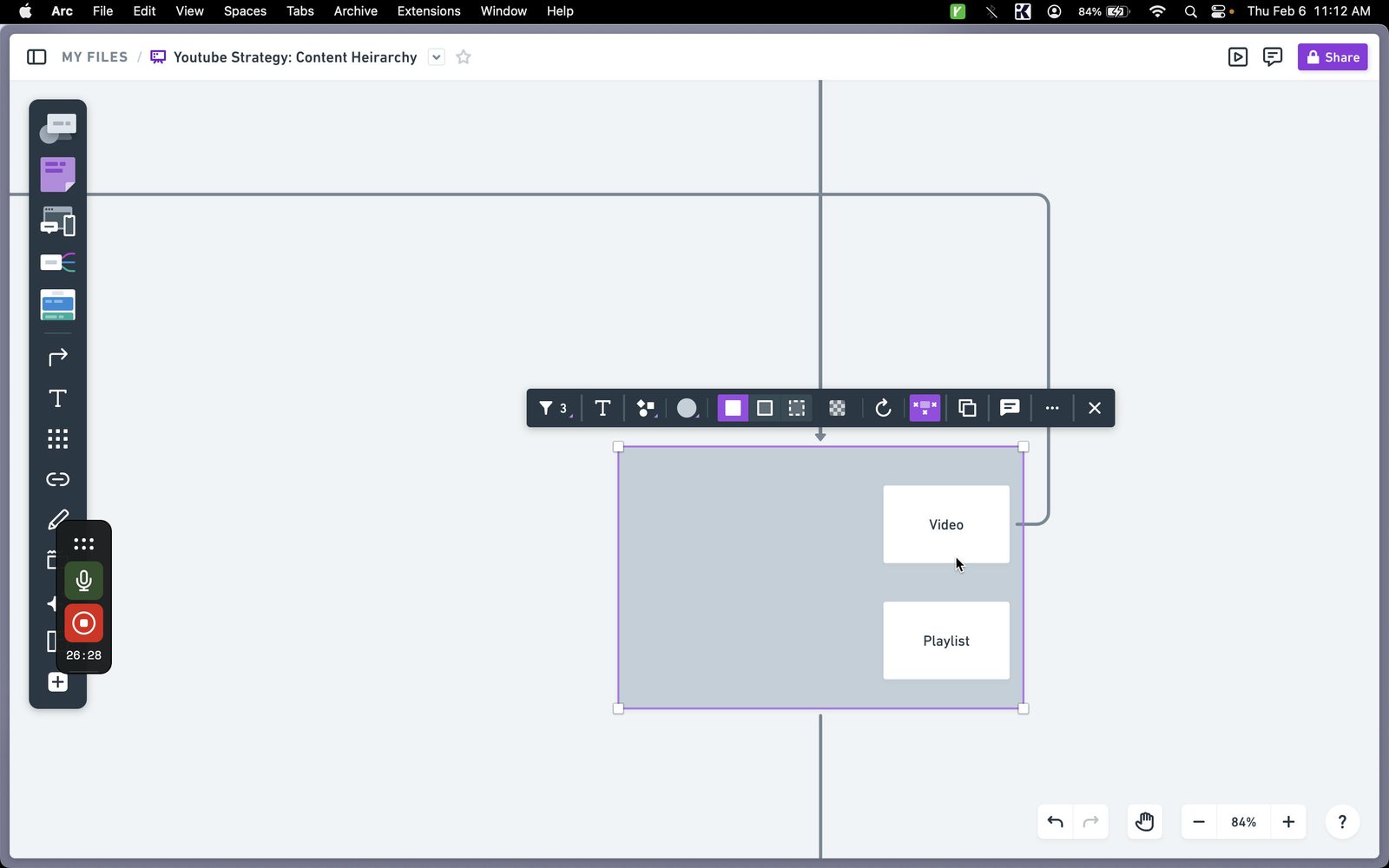Go to MY FILES breadcrumb
Image resolution: width=1389 pixels, height=868 pixels.
pyautogui.click(x=95, y=57)
